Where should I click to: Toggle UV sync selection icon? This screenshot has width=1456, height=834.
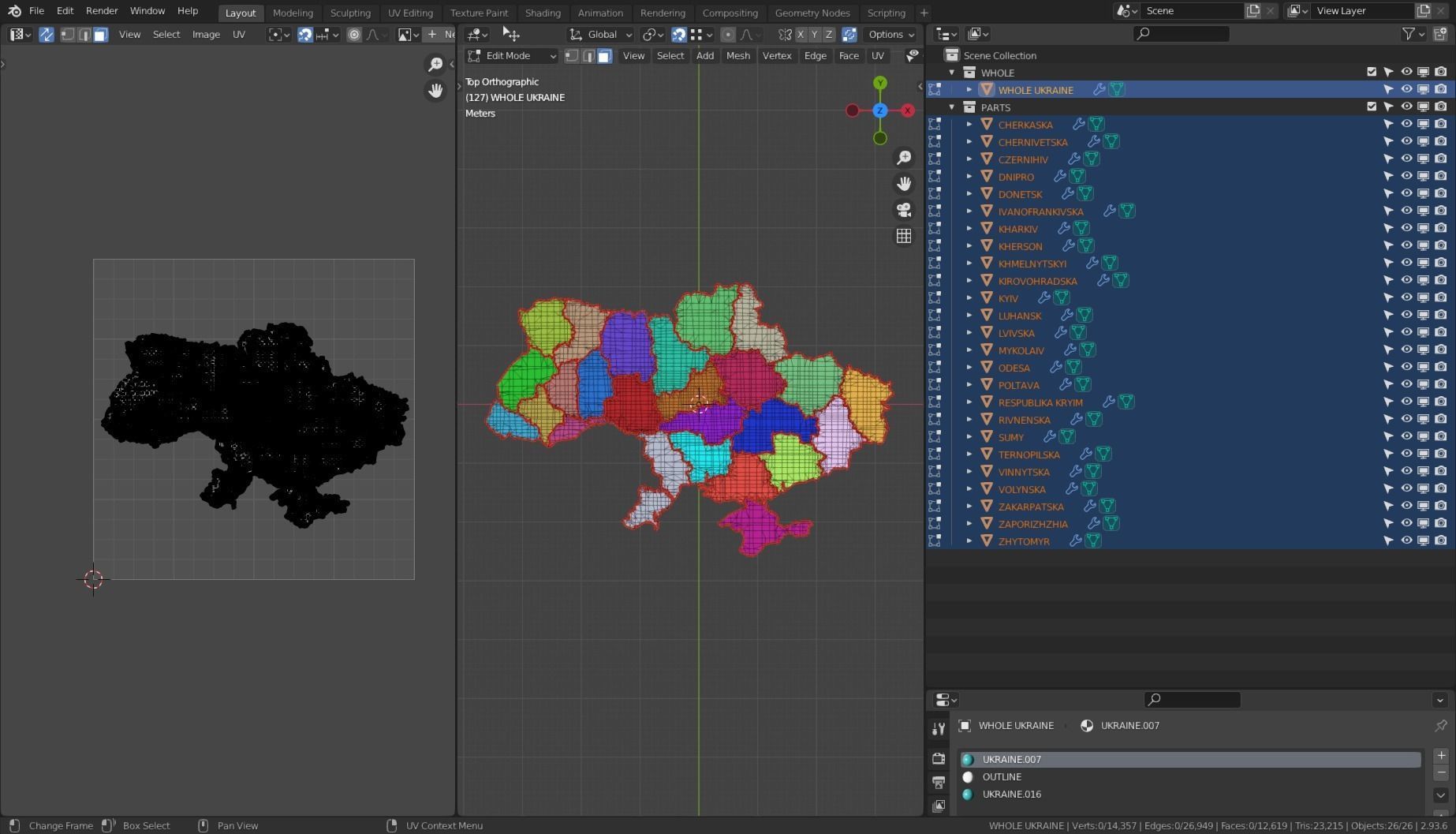(x=47, y=35)
